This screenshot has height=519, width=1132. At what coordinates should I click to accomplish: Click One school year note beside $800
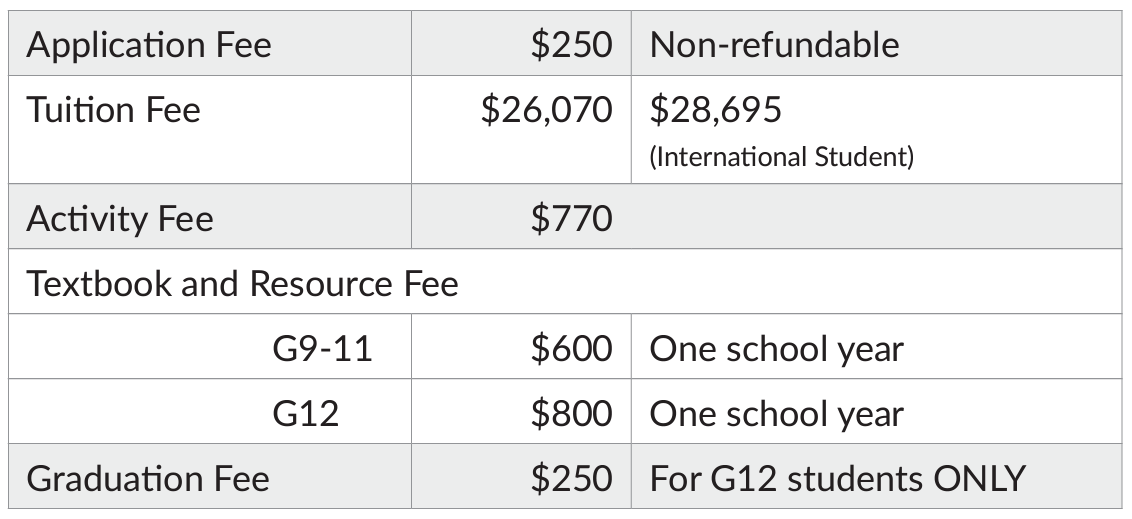[777, 414]
